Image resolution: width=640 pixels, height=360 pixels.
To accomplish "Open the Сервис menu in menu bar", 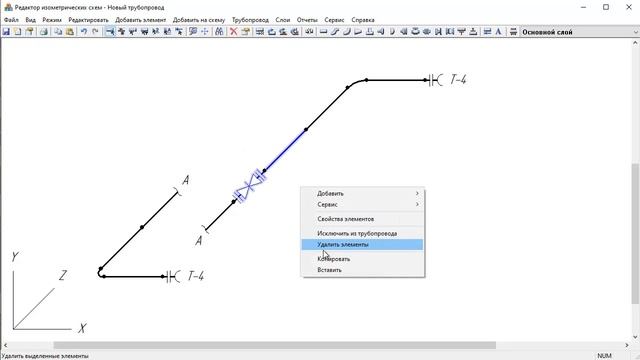I will tap(334, 20).
